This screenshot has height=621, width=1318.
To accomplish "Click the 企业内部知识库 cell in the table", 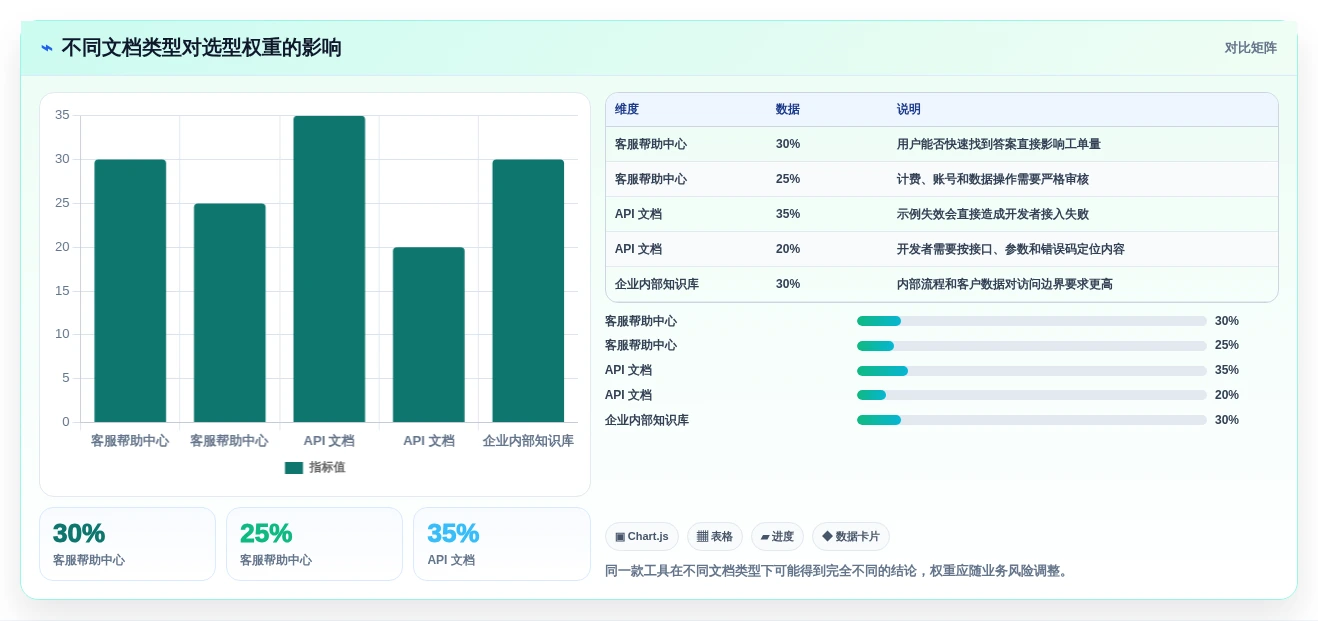I will (x=657, y=284).
